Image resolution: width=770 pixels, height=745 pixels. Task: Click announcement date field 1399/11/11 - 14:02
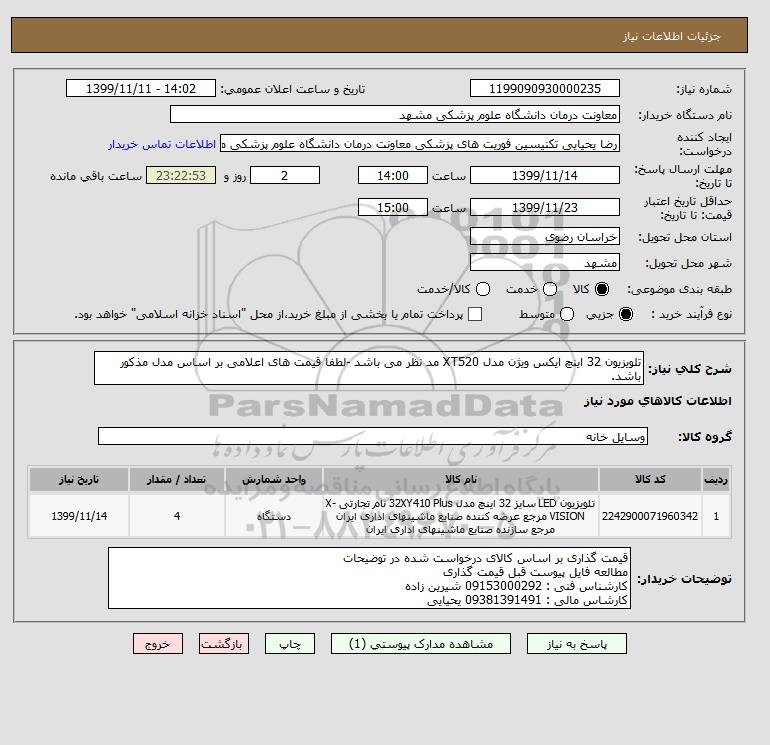click(141, 88)
